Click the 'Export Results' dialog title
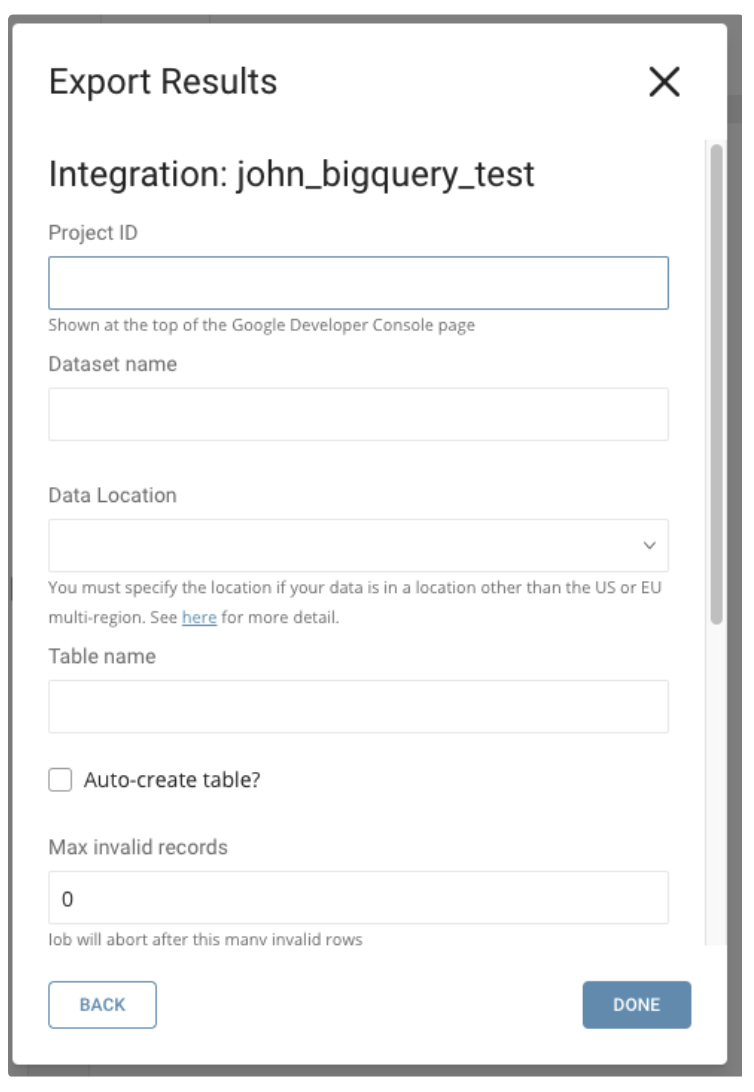Screen dimensions: 754x1092 163,82
